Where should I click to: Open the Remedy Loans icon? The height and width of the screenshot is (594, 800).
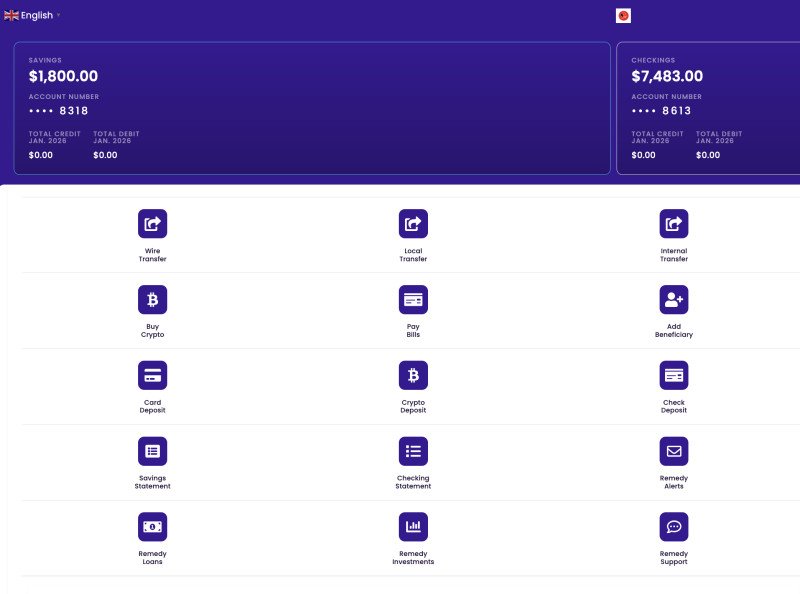(x=152, y=527)
